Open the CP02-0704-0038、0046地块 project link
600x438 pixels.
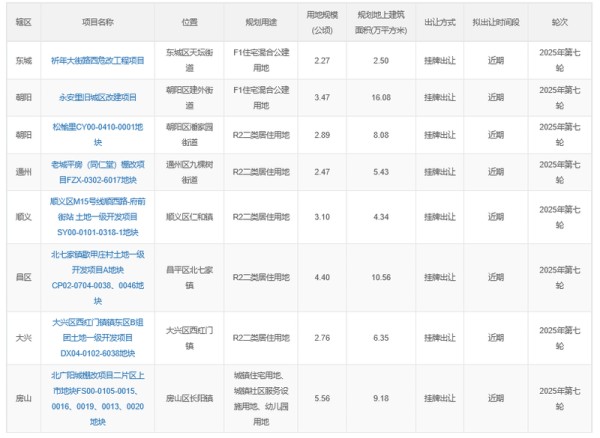tap(98, 277)
